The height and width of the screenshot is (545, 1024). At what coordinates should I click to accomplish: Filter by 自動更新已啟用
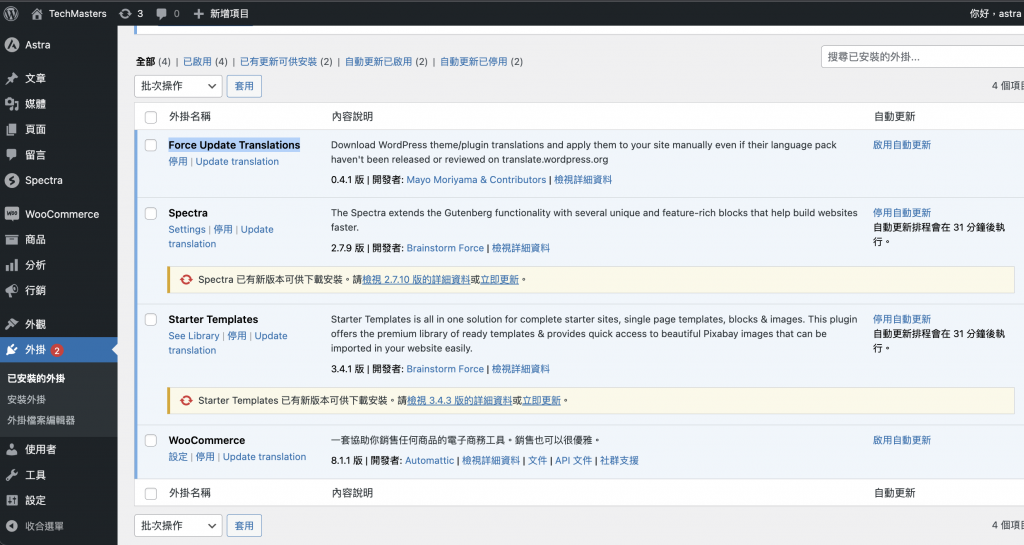point(378,61)
